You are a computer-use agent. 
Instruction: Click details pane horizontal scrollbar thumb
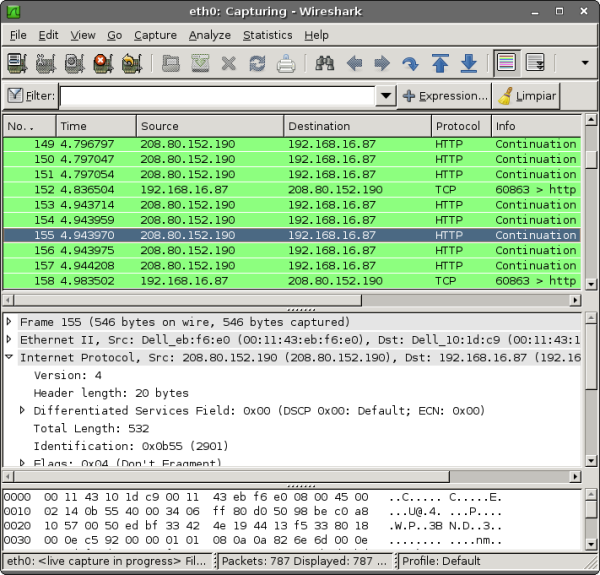[x=232, y=476]
